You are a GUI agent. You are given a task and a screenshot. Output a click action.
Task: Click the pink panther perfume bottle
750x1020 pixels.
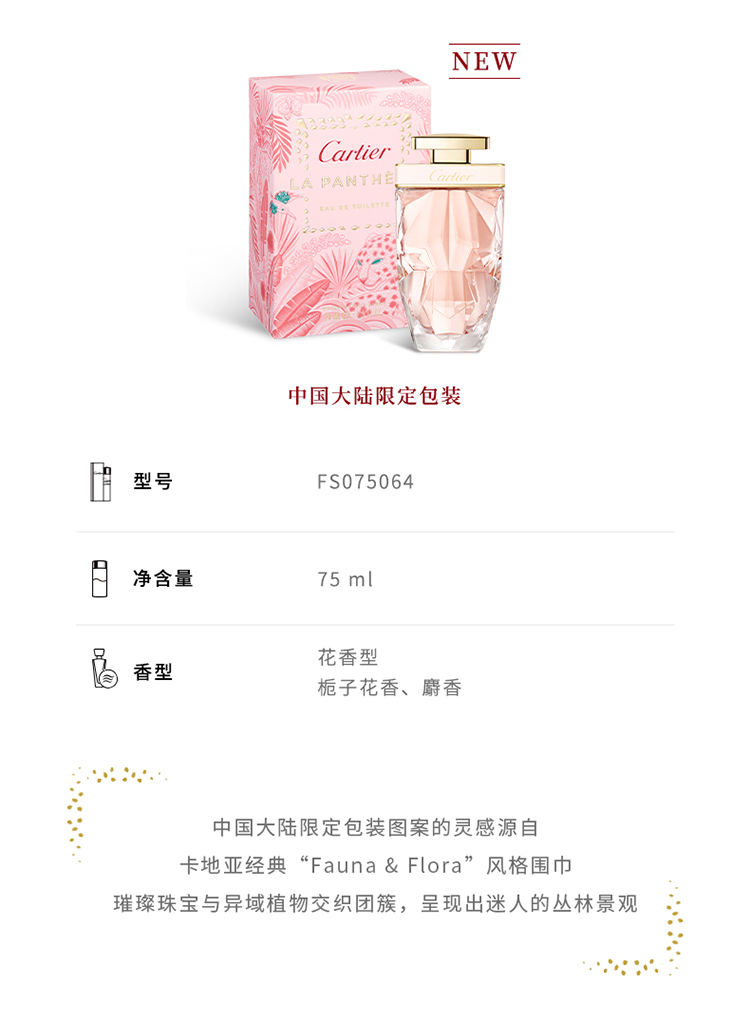450,244
